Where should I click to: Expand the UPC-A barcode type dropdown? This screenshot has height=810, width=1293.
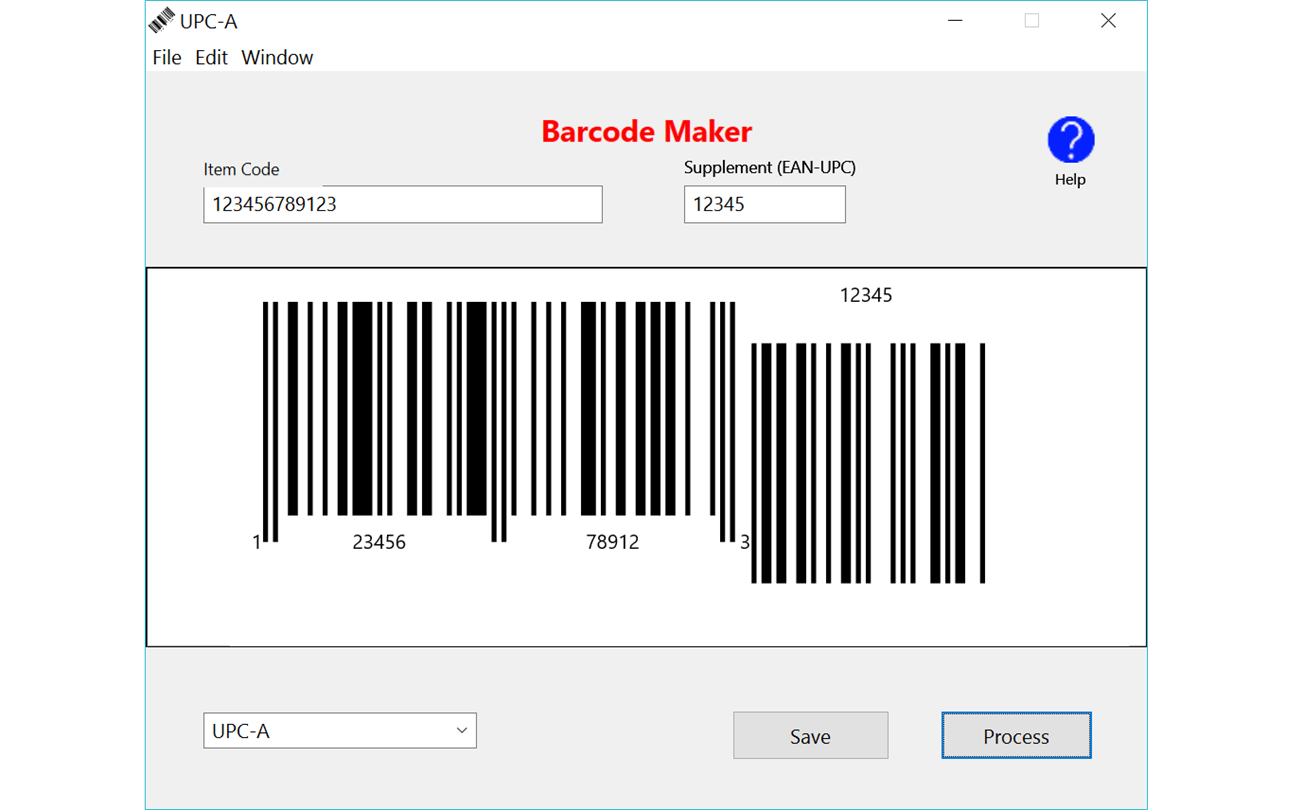(x=340, y=731)
